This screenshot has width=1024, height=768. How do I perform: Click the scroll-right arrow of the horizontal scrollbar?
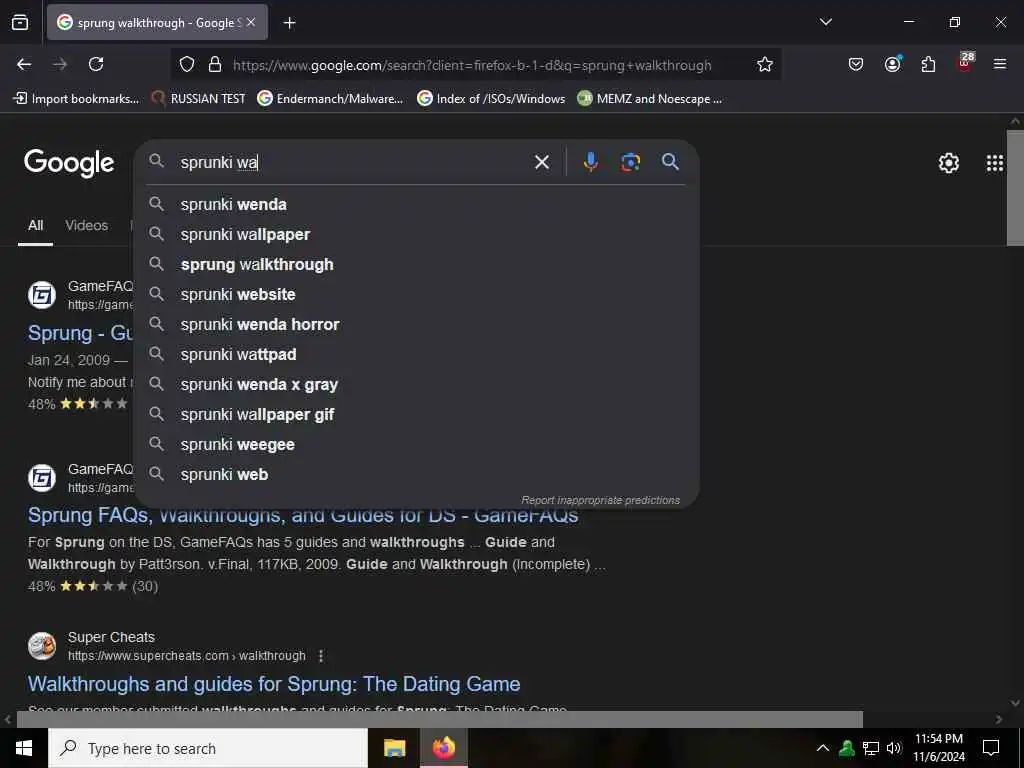tap(999, 719)
